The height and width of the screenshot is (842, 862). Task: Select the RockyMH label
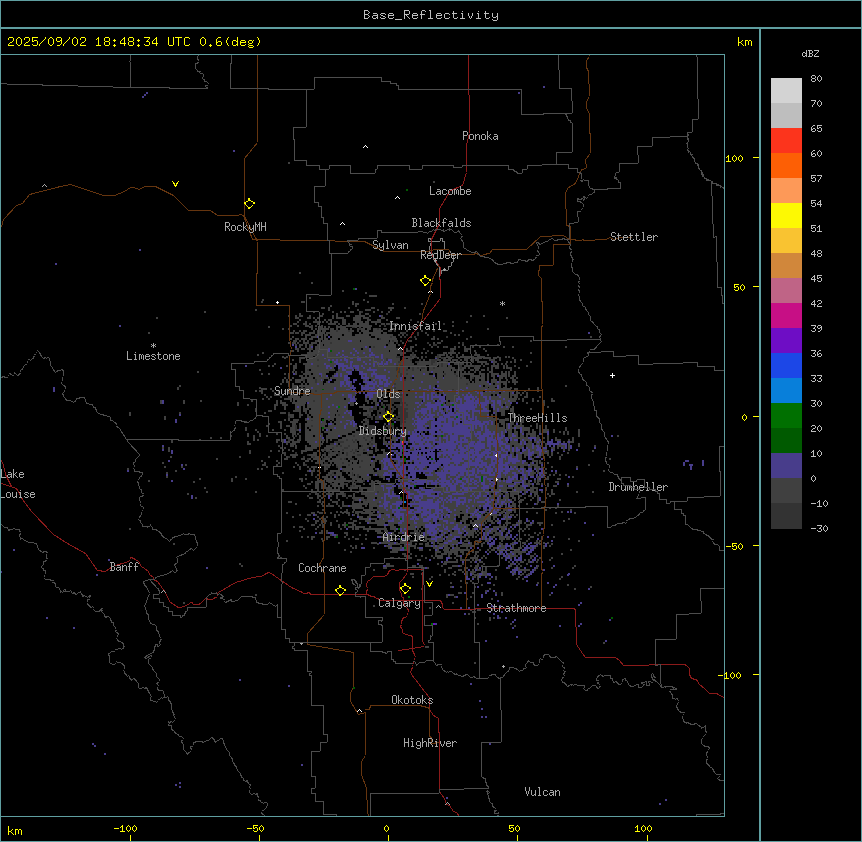click(245, 226)
